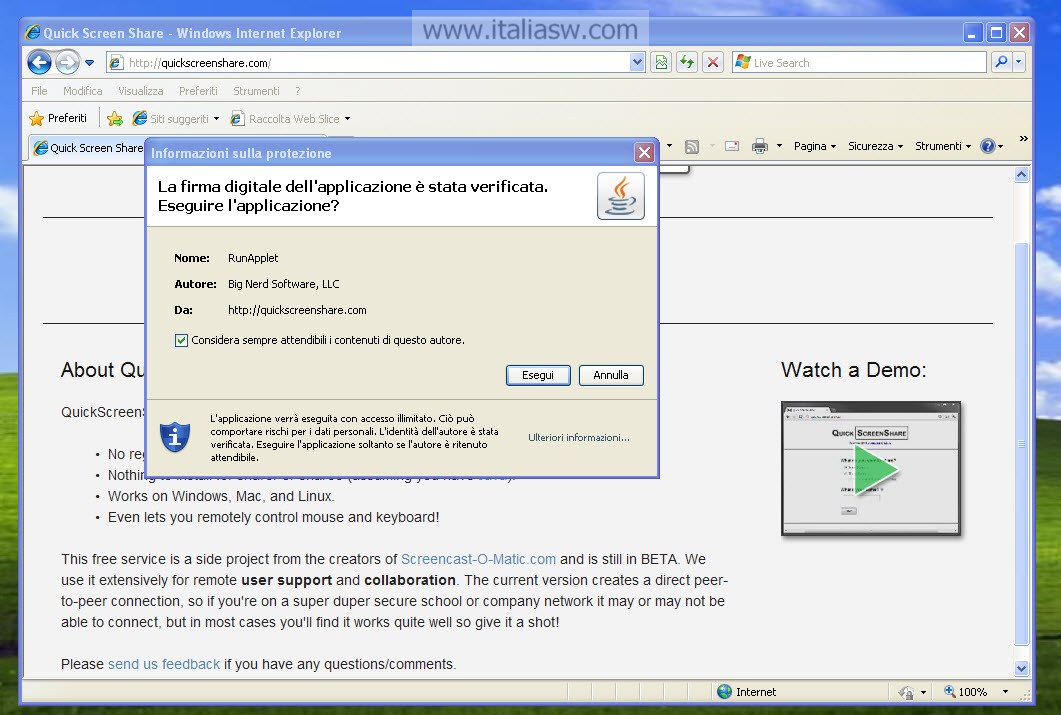Screen dimensions: 1061x715
Task: Select the Quick Screen Share tab
Action: [87, 147]
